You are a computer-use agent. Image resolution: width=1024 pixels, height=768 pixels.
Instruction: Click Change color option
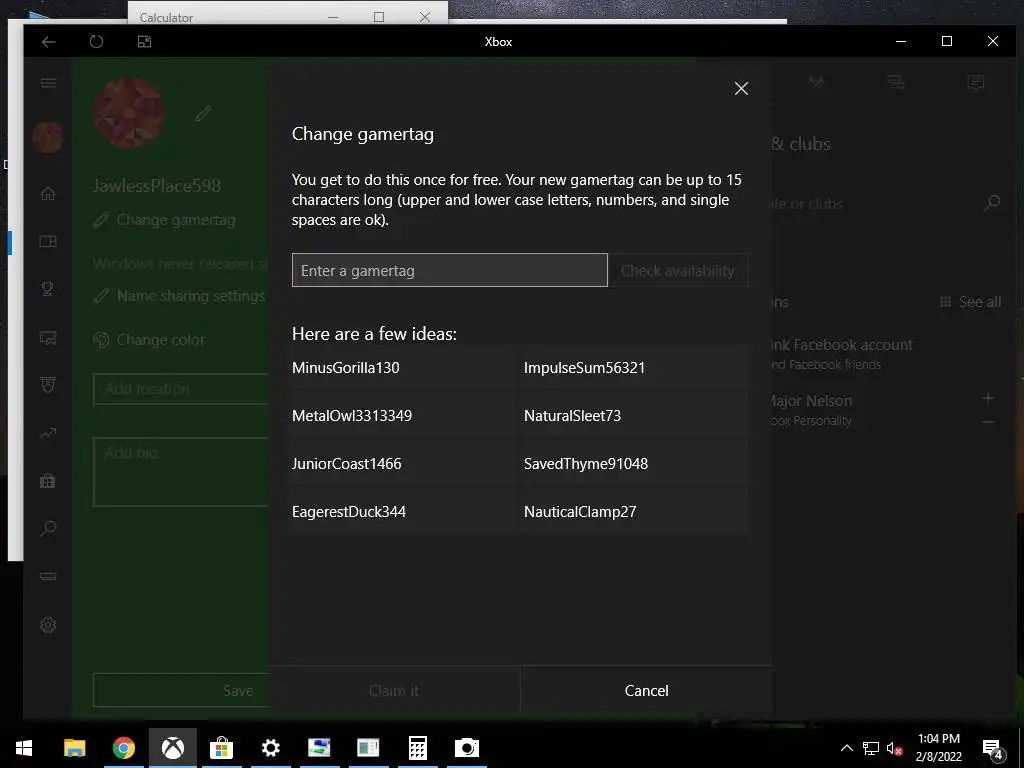149,340
